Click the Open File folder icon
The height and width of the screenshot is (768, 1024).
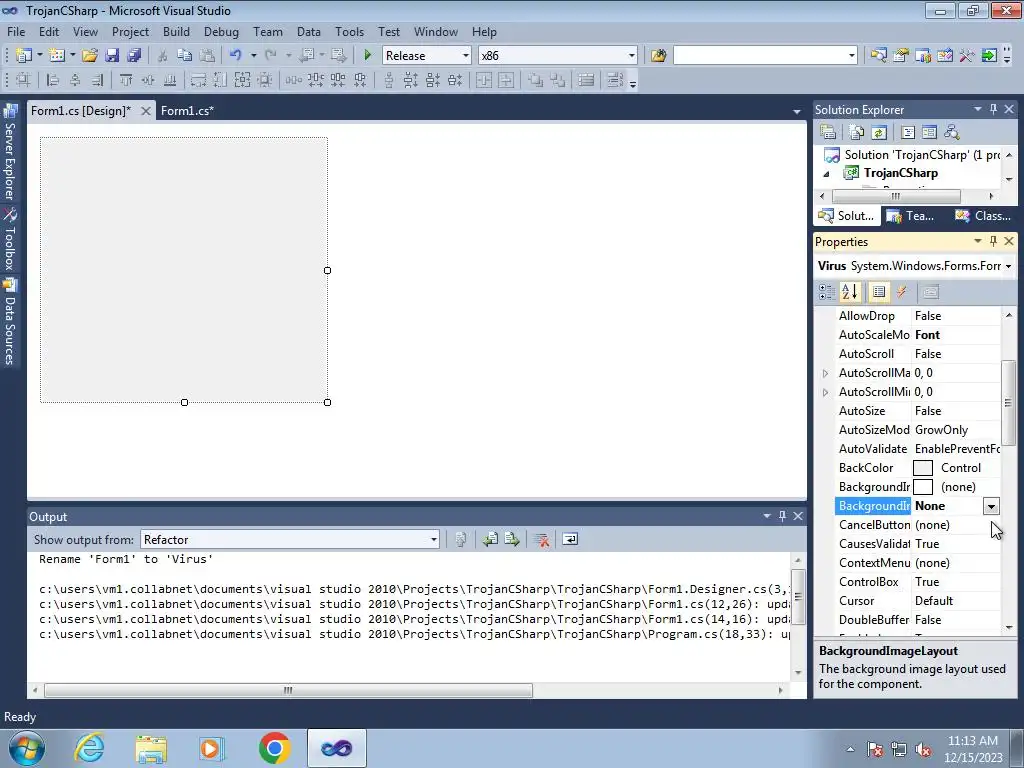click(x=89, y=56)
